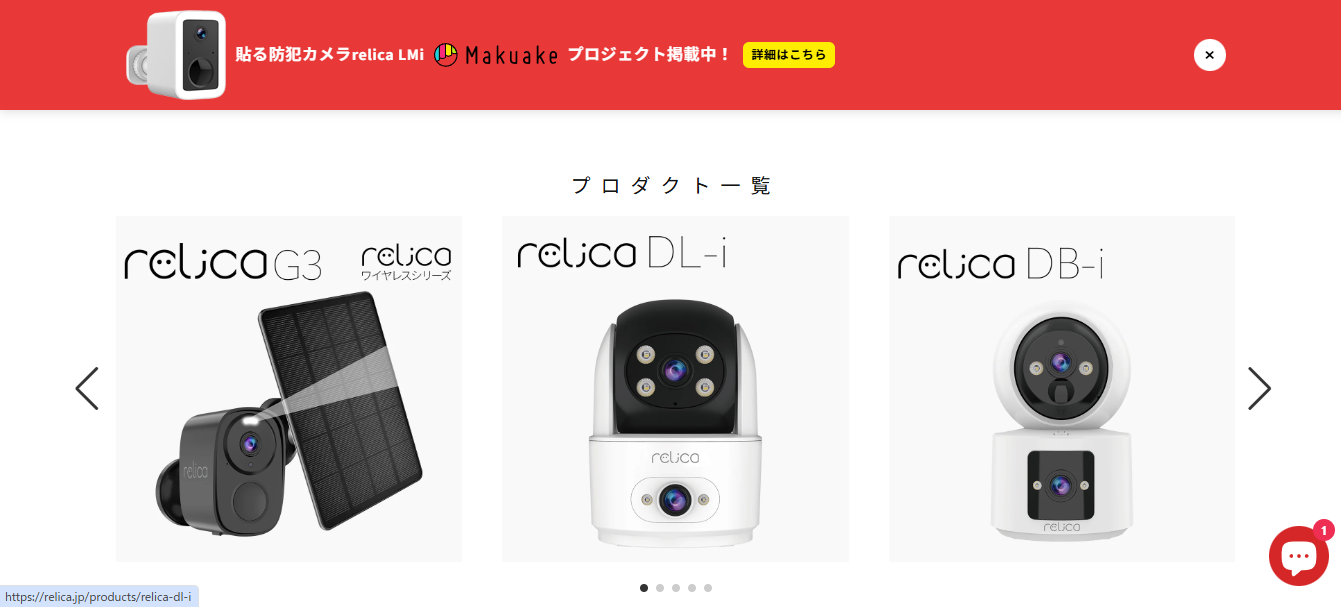Click the 貼る防犯カメラrelica LMi banner text

(x=330, y=55)
